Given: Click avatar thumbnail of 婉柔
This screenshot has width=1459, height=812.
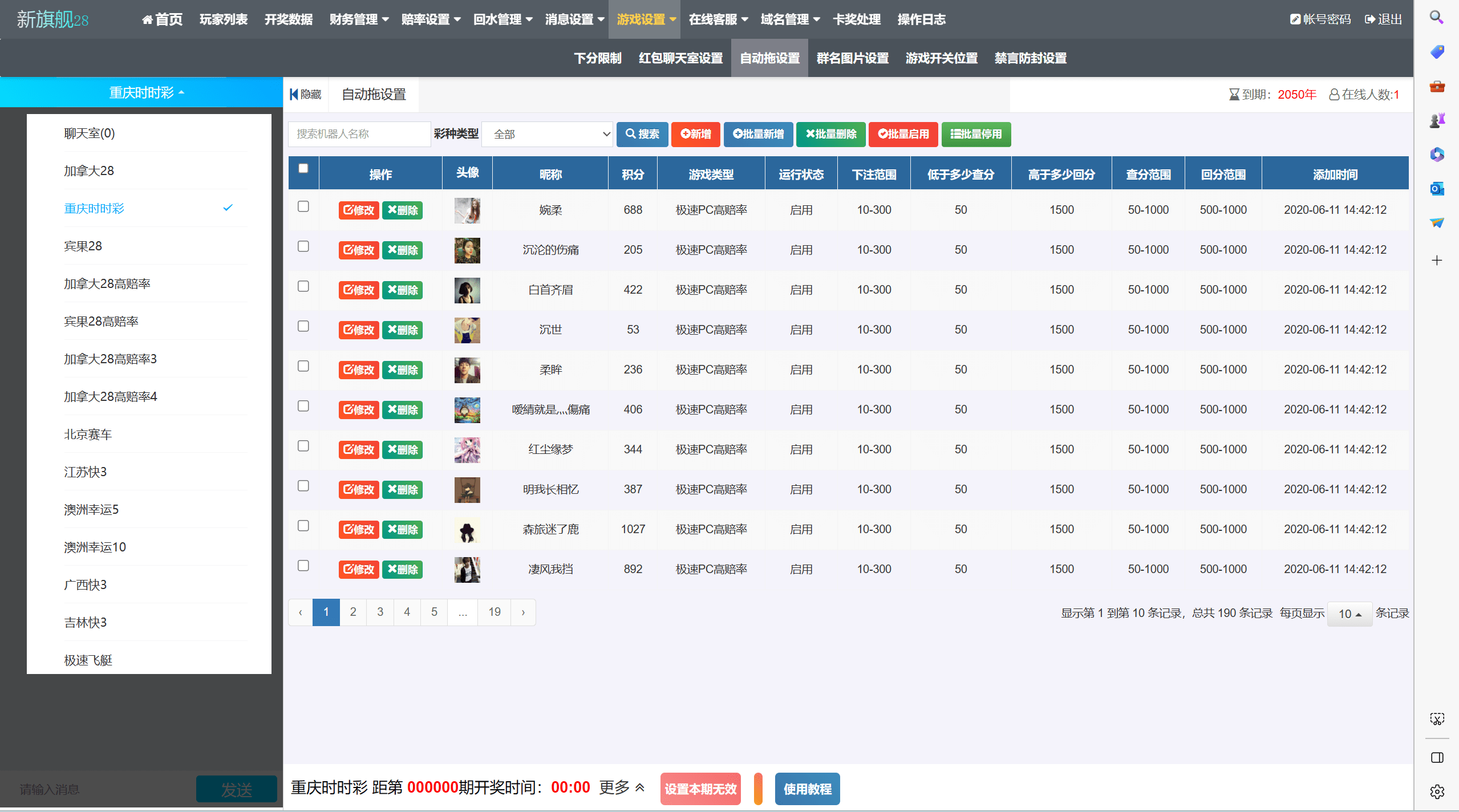Looking at the screenshot, I should [x=467, y=210].
